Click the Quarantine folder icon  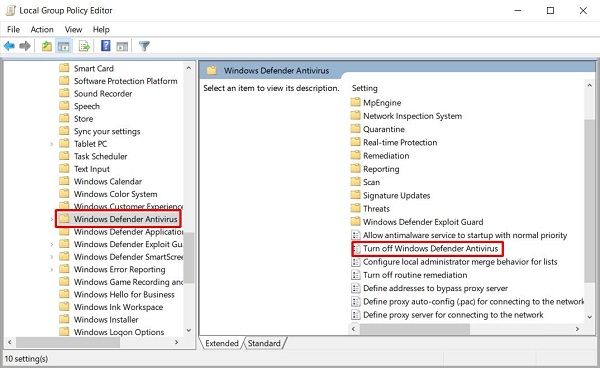click(355, 129)
